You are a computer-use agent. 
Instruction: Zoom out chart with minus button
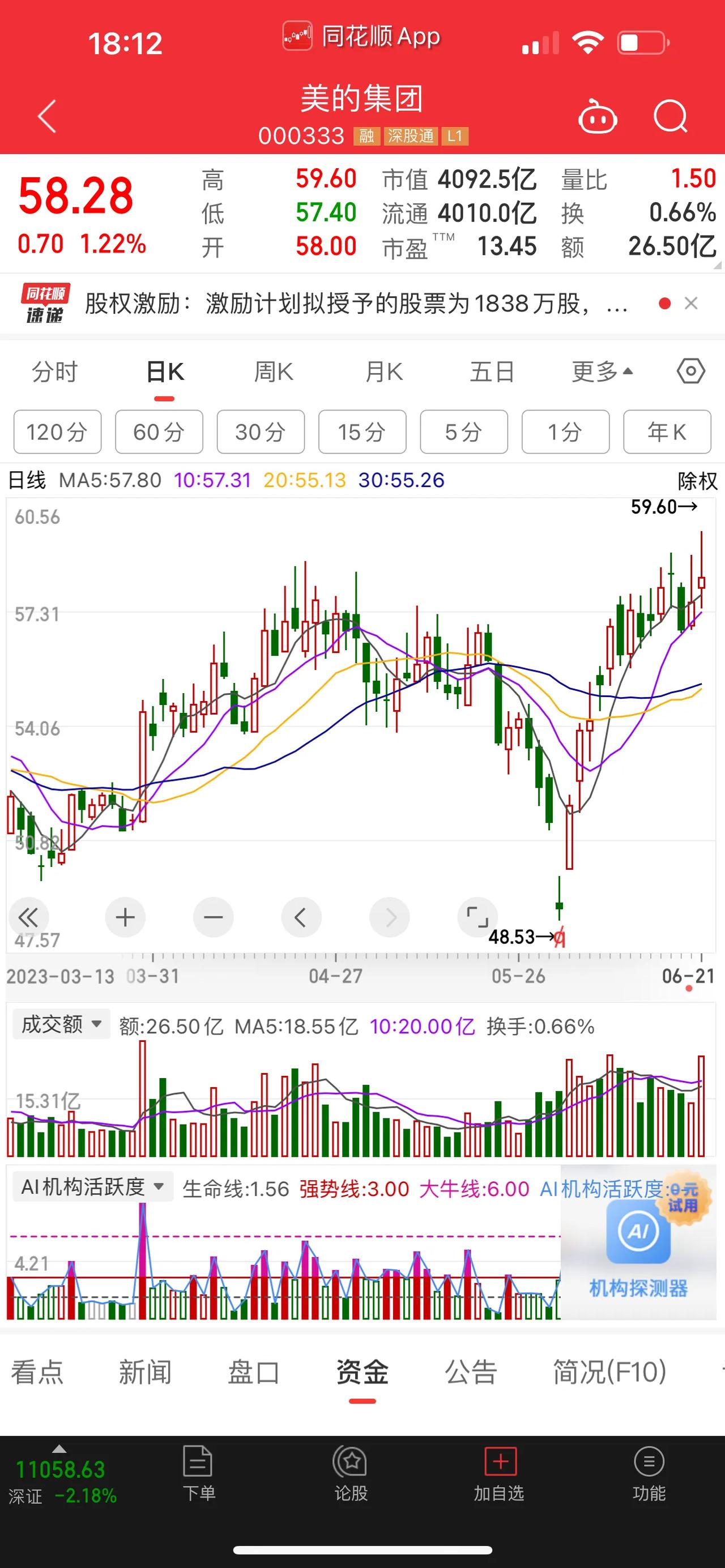click(213, 917)
